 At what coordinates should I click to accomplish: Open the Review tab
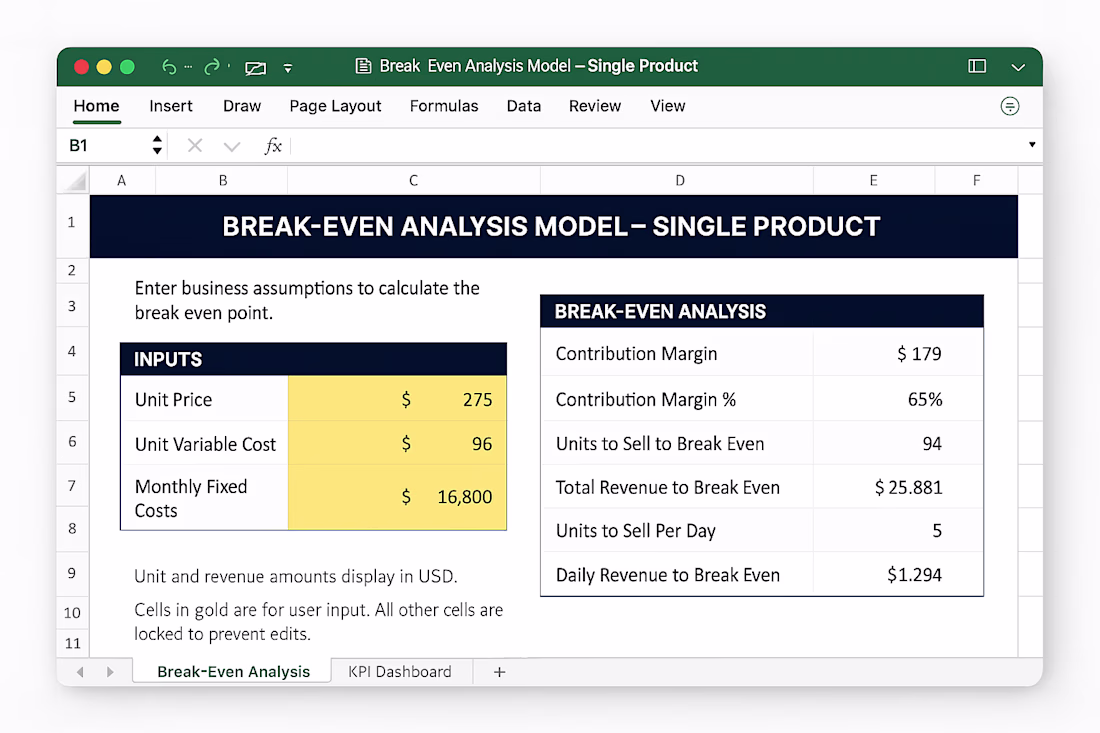pyautogui.click(x=595, y=106)
